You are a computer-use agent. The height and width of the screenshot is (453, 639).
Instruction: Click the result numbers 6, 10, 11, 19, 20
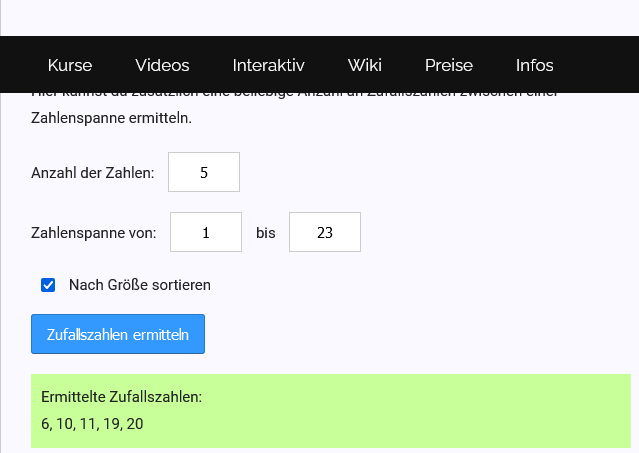(x=92, y=424)
